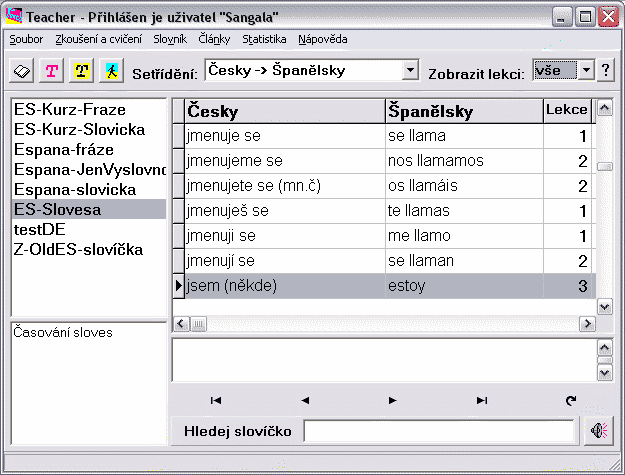Click the 'estoy' translation cell
625x475 pixels.
coord(464,286)
